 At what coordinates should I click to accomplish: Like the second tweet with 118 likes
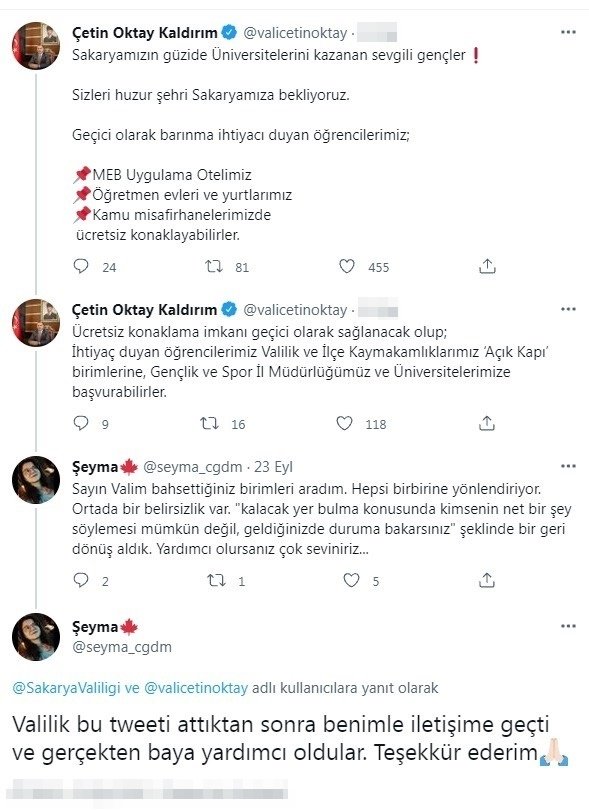[x=345, y=424]
